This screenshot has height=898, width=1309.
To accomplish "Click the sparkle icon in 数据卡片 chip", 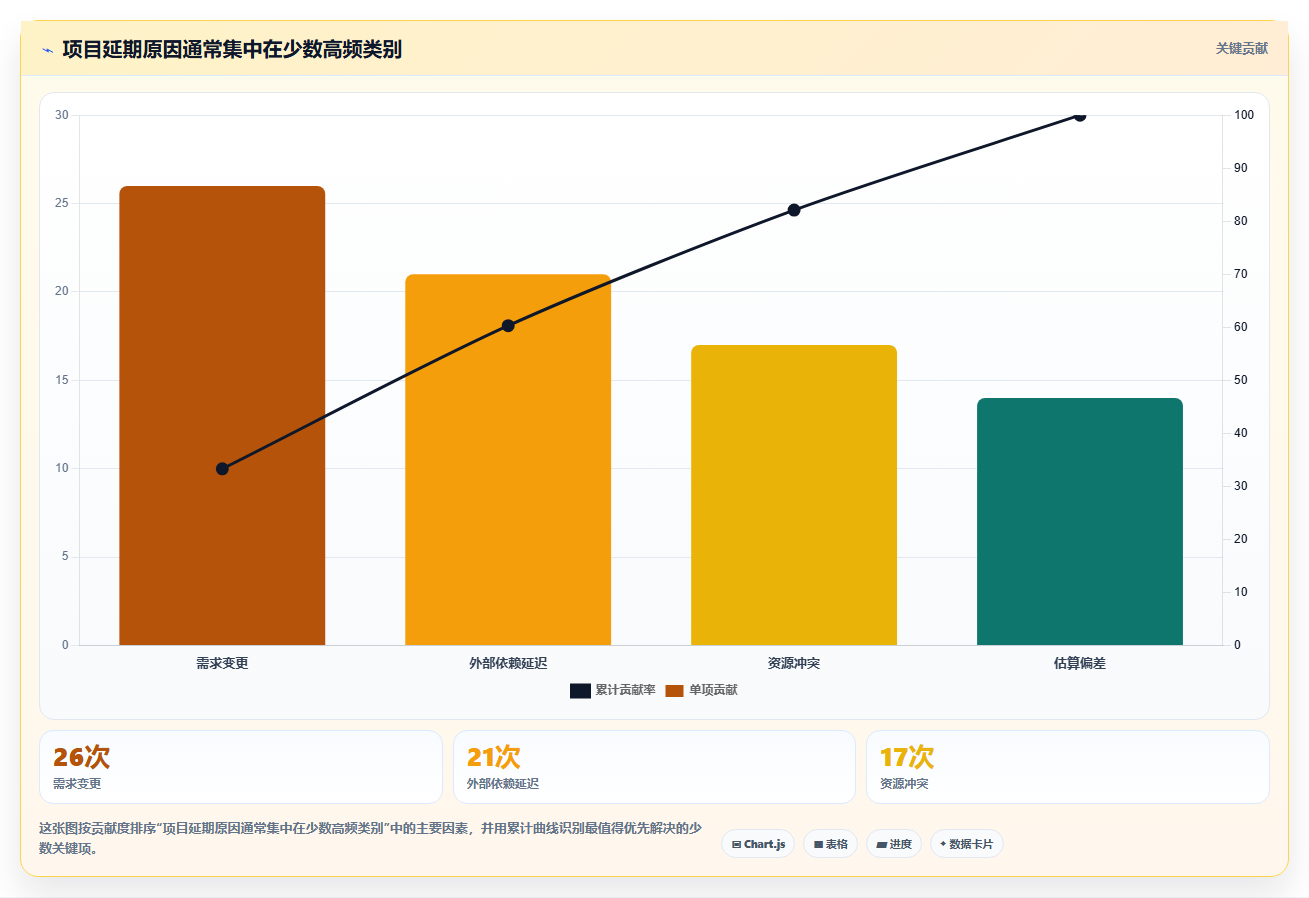I will 943,844.
